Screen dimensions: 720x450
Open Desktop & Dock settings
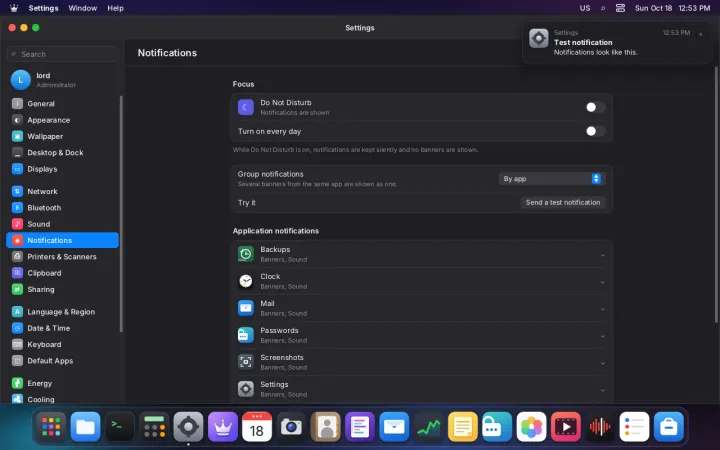[x=62, y=152]
